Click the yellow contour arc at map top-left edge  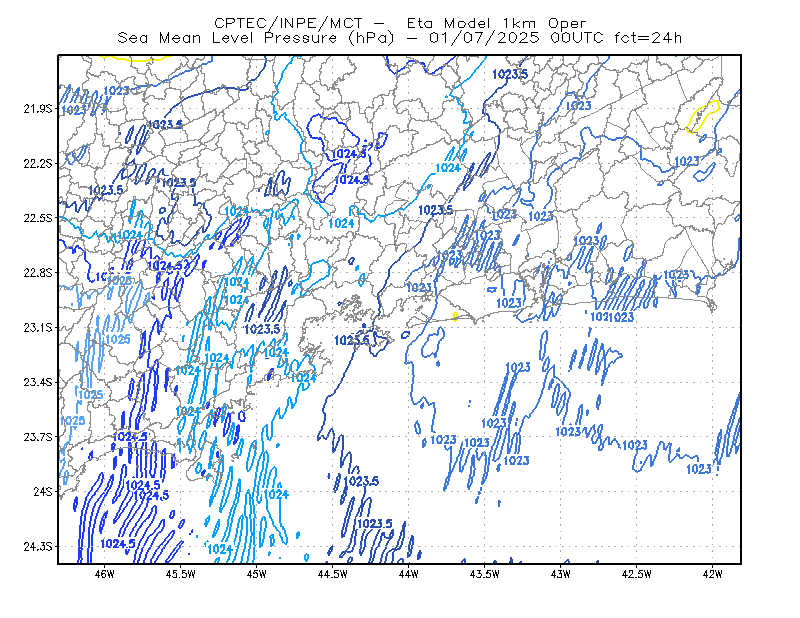(137, 58)
